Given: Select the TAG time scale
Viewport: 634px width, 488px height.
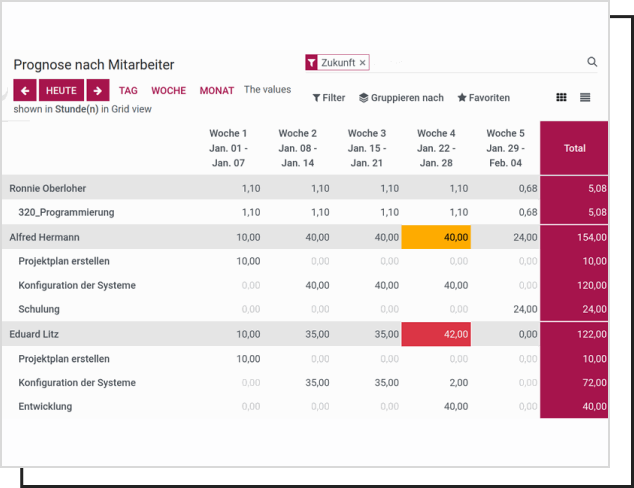Looking at the screenshot, I should (x=128, y=90).
